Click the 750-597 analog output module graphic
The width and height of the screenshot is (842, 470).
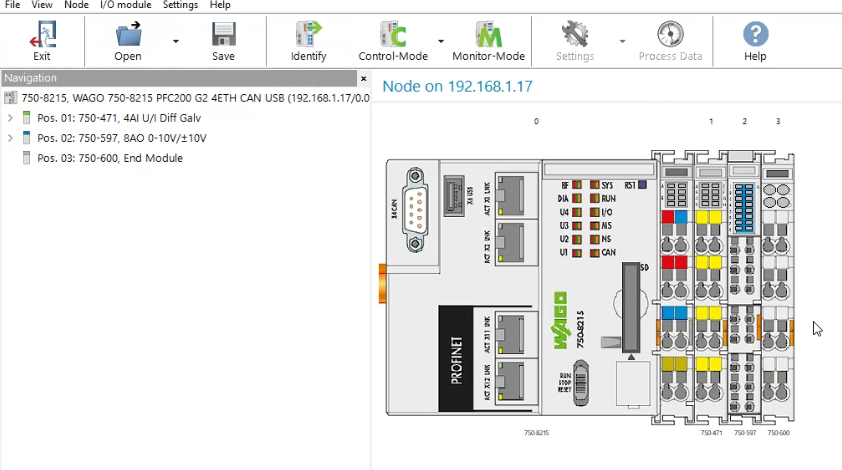tap(744, 287)
